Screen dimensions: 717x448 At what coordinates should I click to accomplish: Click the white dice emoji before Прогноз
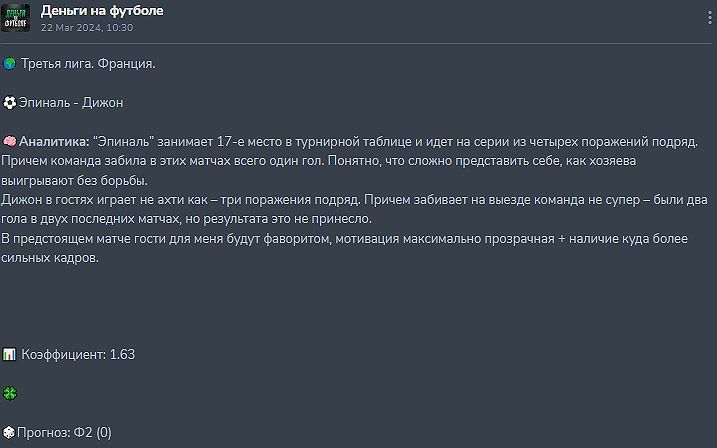(x=9, y=432)
